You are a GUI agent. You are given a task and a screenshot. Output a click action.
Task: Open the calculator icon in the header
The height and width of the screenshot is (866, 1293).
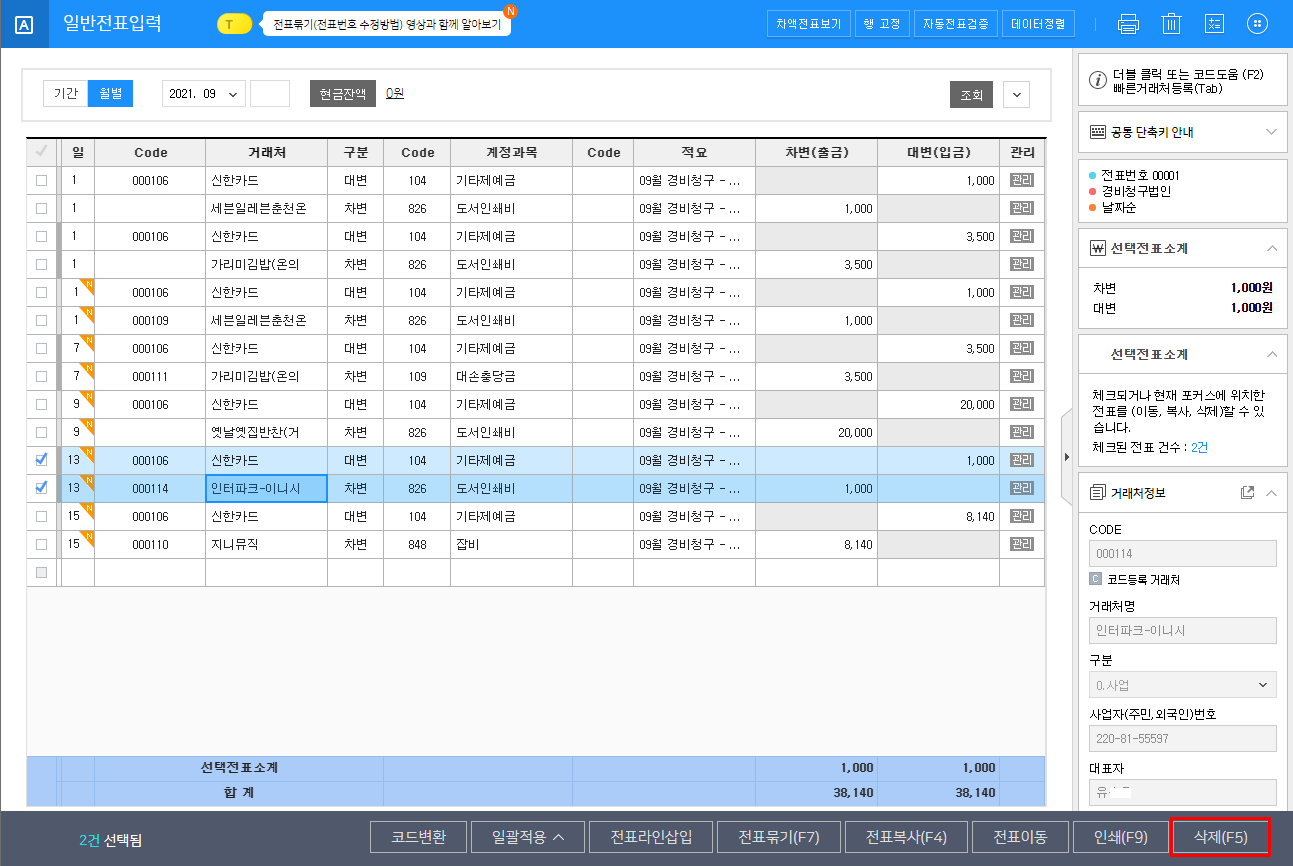coord(1214,24)
